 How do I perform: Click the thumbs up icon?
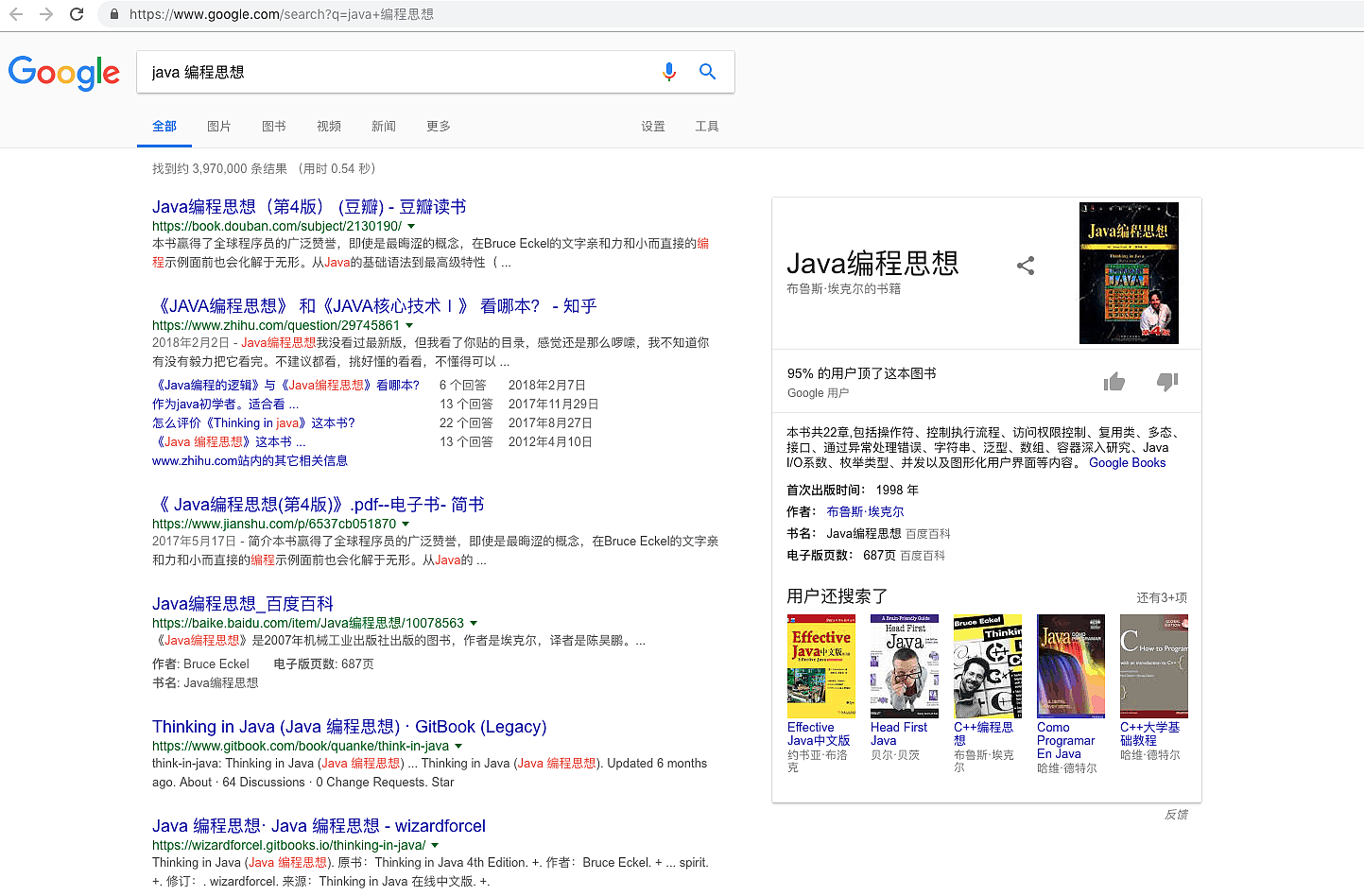1114,382
